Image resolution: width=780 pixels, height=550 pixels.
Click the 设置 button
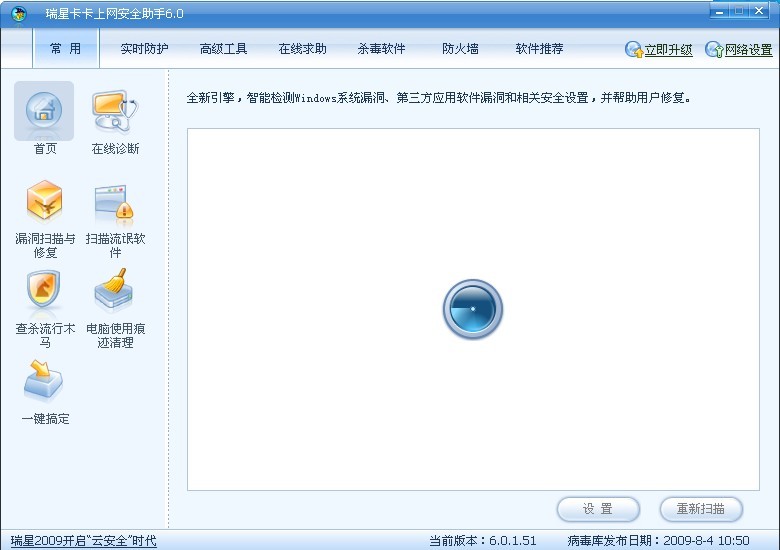(x=598, y=509)
